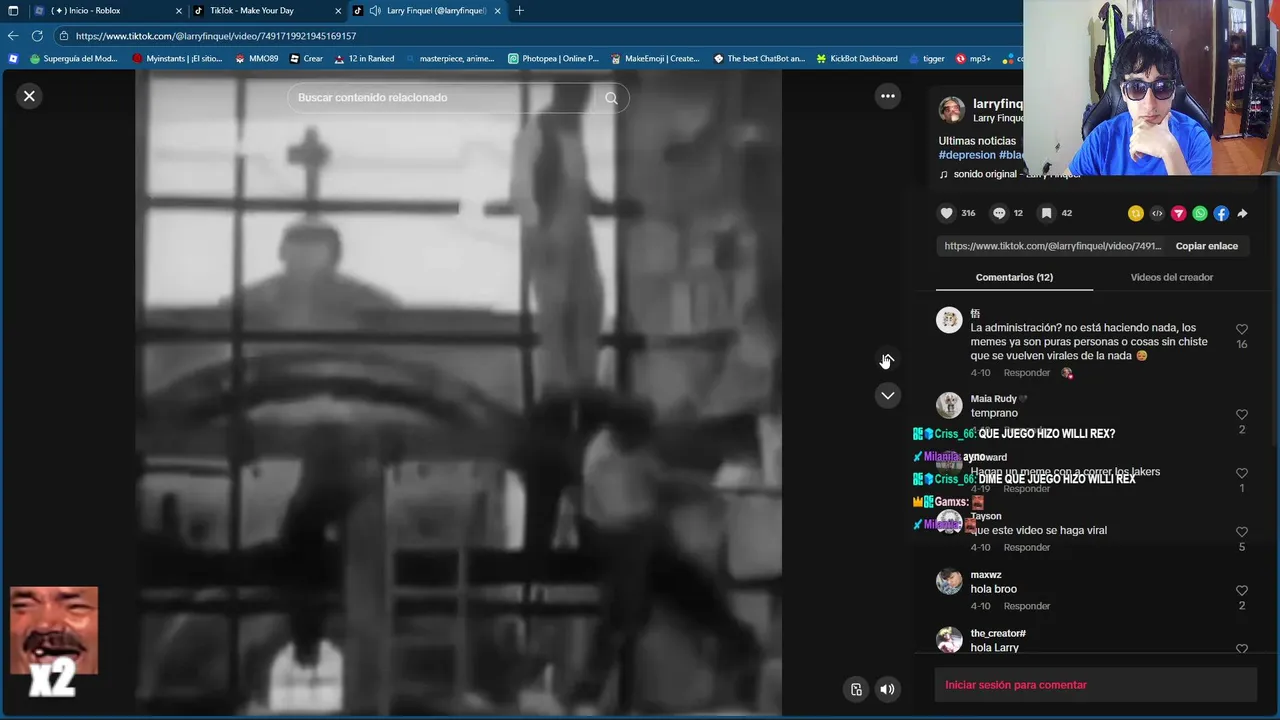Reply to the 'La administración?' comment
Image resolution: width=1280 pixels, height=720 pixels.
(x=1027, y=373)
